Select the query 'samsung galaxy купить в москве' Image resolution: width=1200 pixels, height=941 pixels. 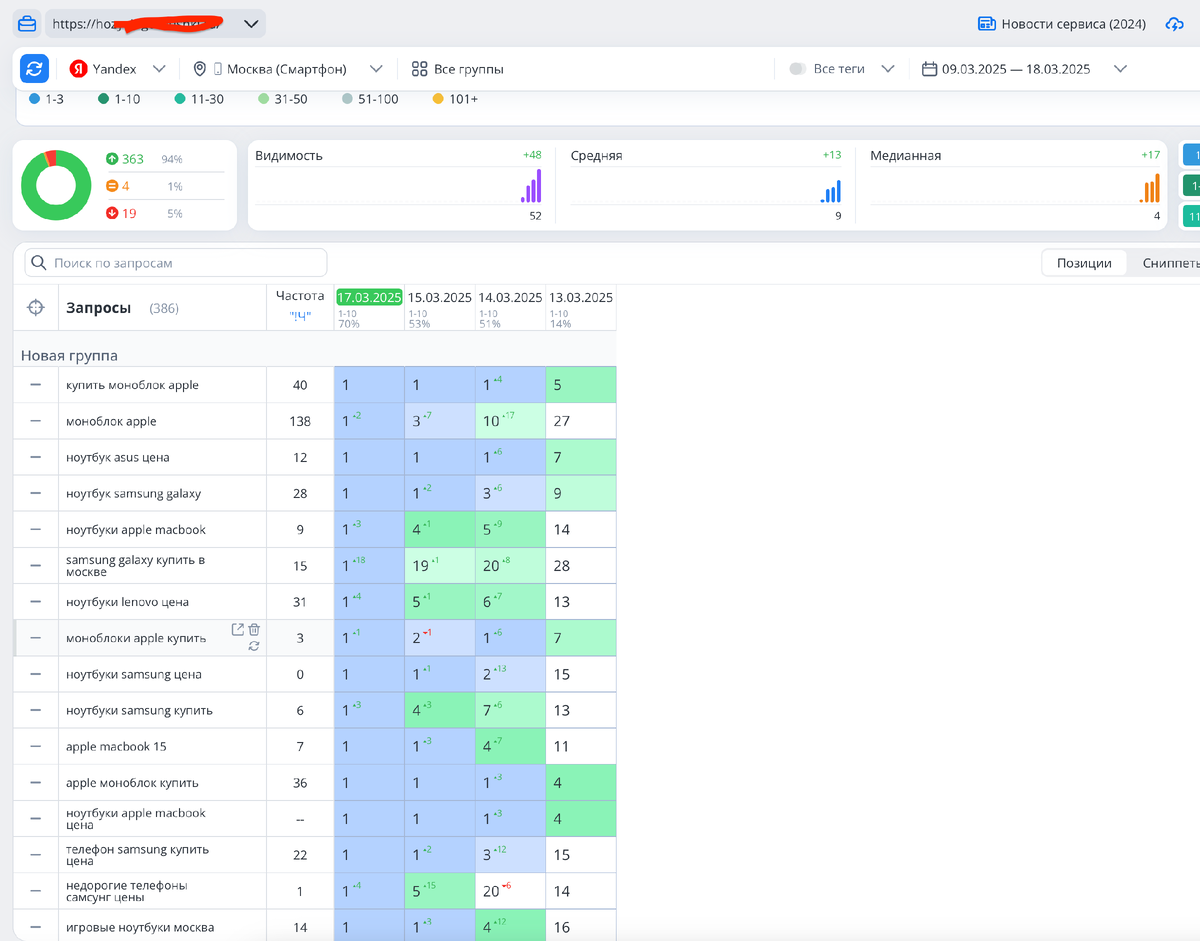pyautogui.click(x=135, y=566)
